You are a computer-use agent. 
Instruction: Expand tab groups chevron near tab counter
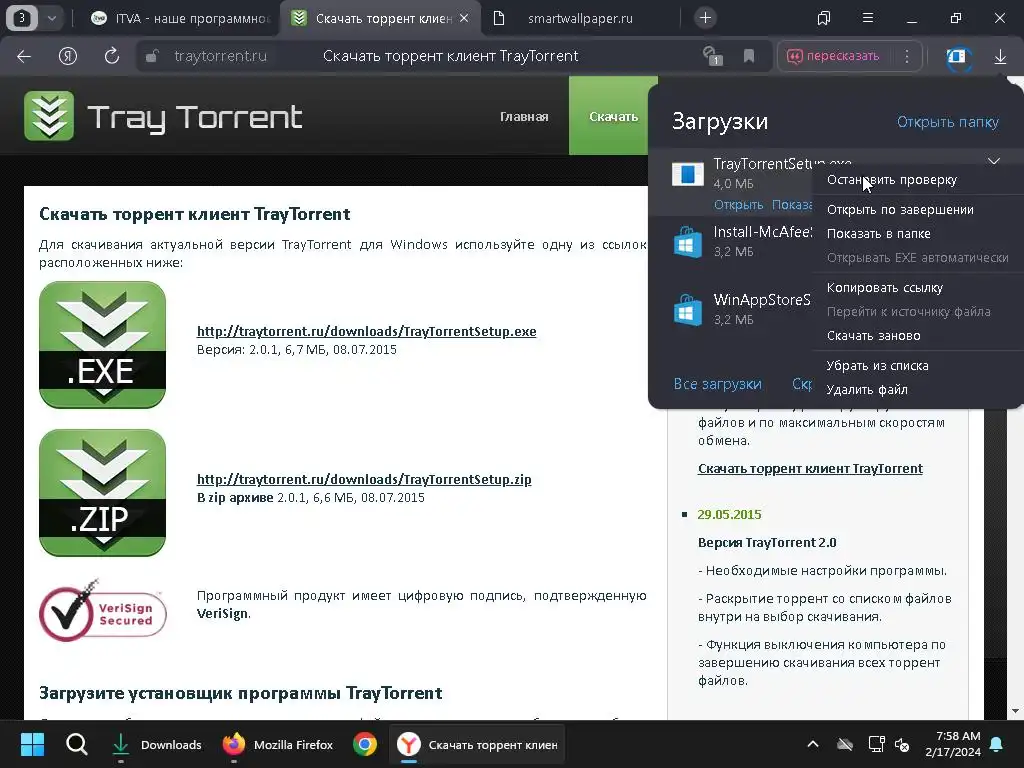(x=52, y=18)
